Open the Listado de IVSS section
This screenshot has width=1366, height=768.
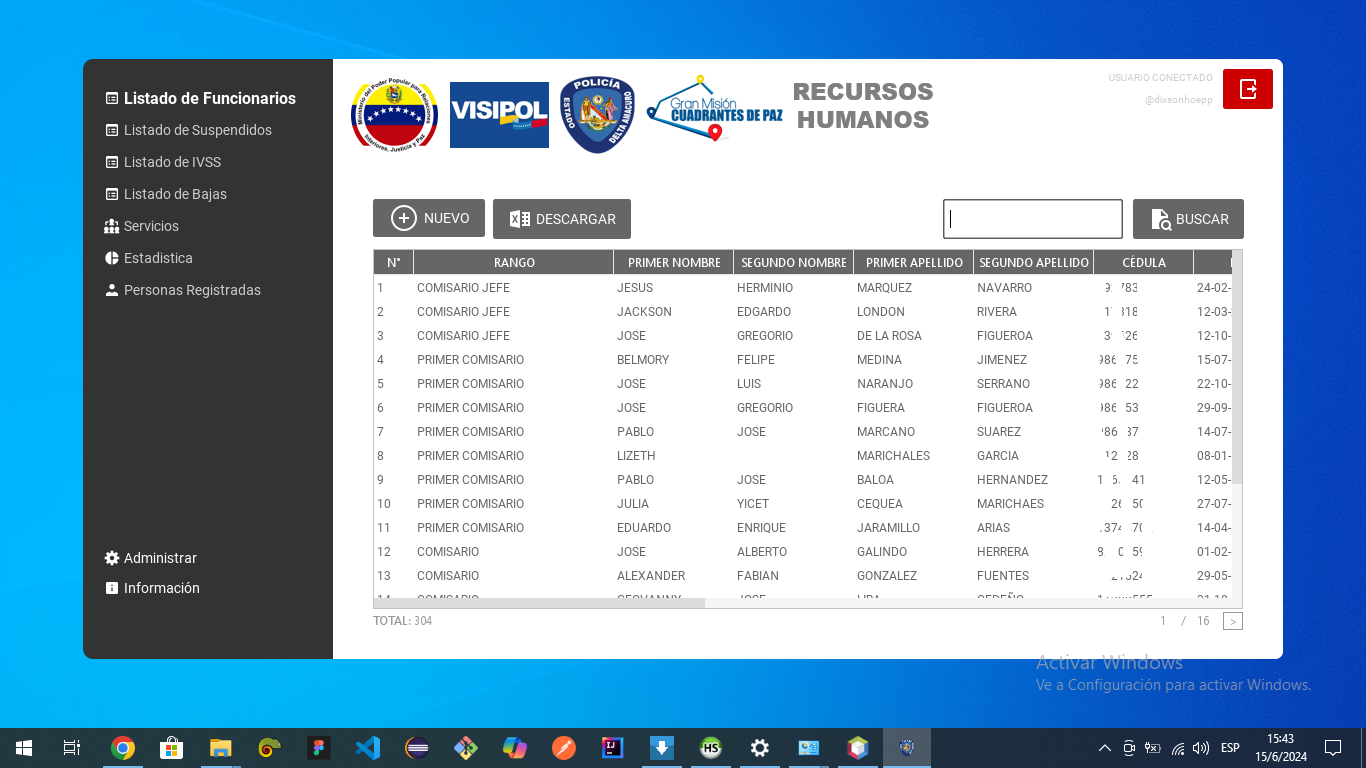[170, 162]
